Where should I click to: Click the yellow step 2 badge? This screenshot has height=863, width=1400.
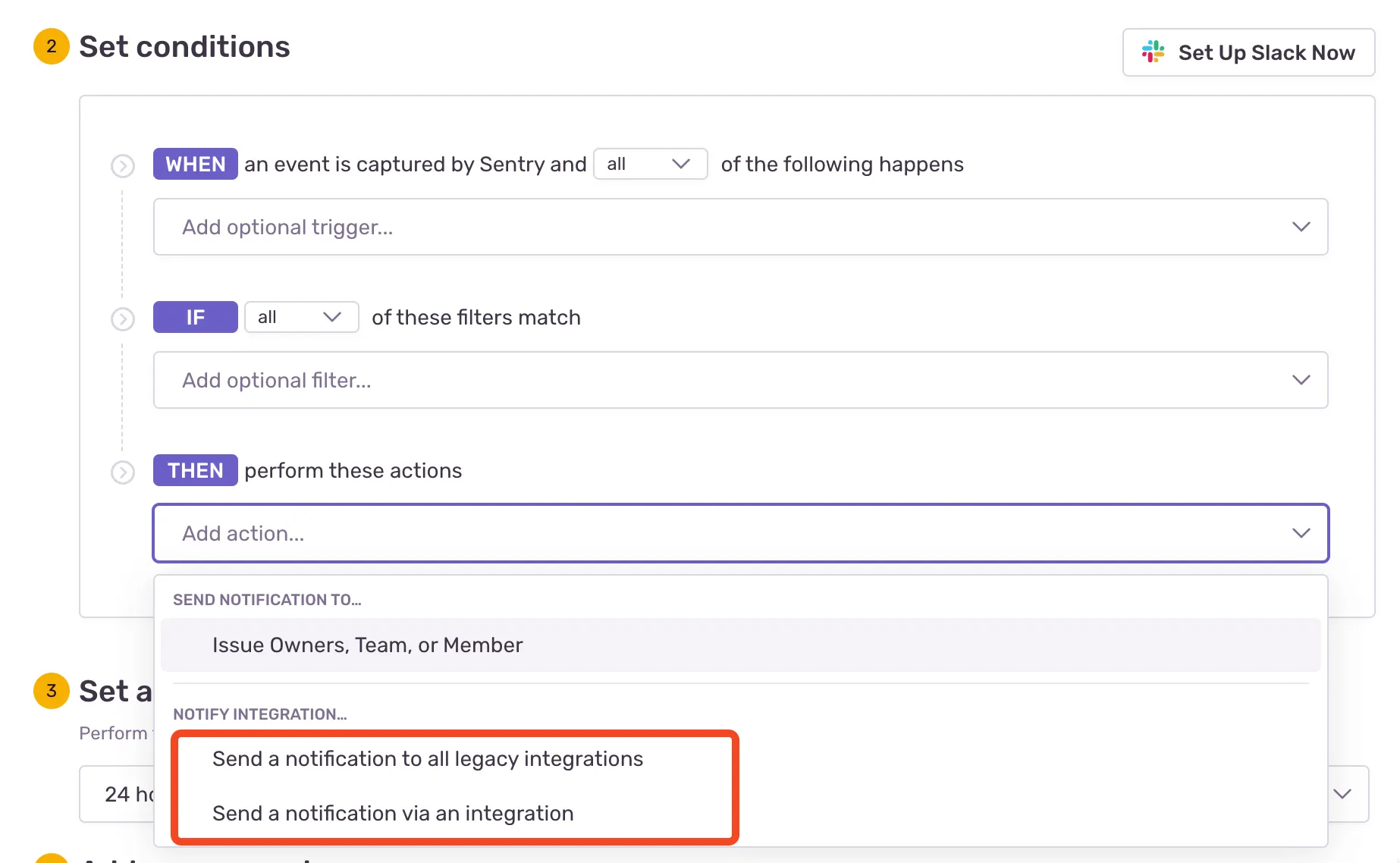pyautogui.click(x=52, y=46)
